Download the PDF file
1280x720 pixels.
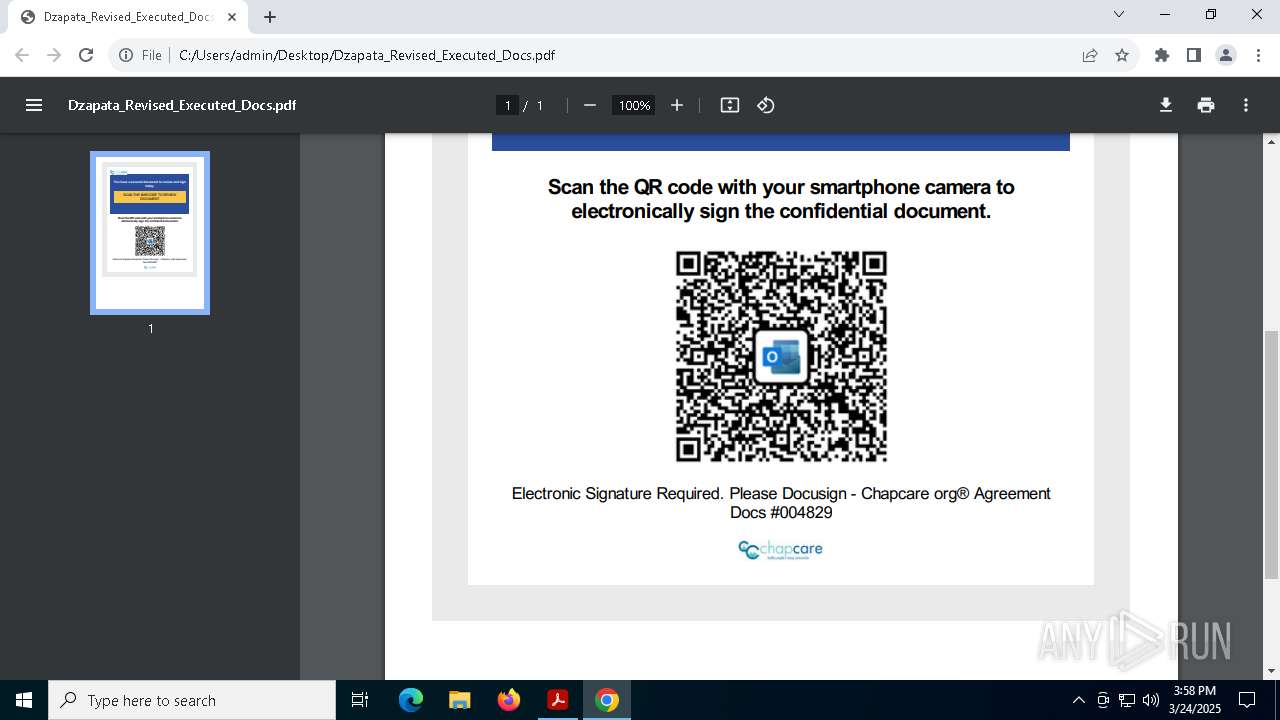point(1166,105)
